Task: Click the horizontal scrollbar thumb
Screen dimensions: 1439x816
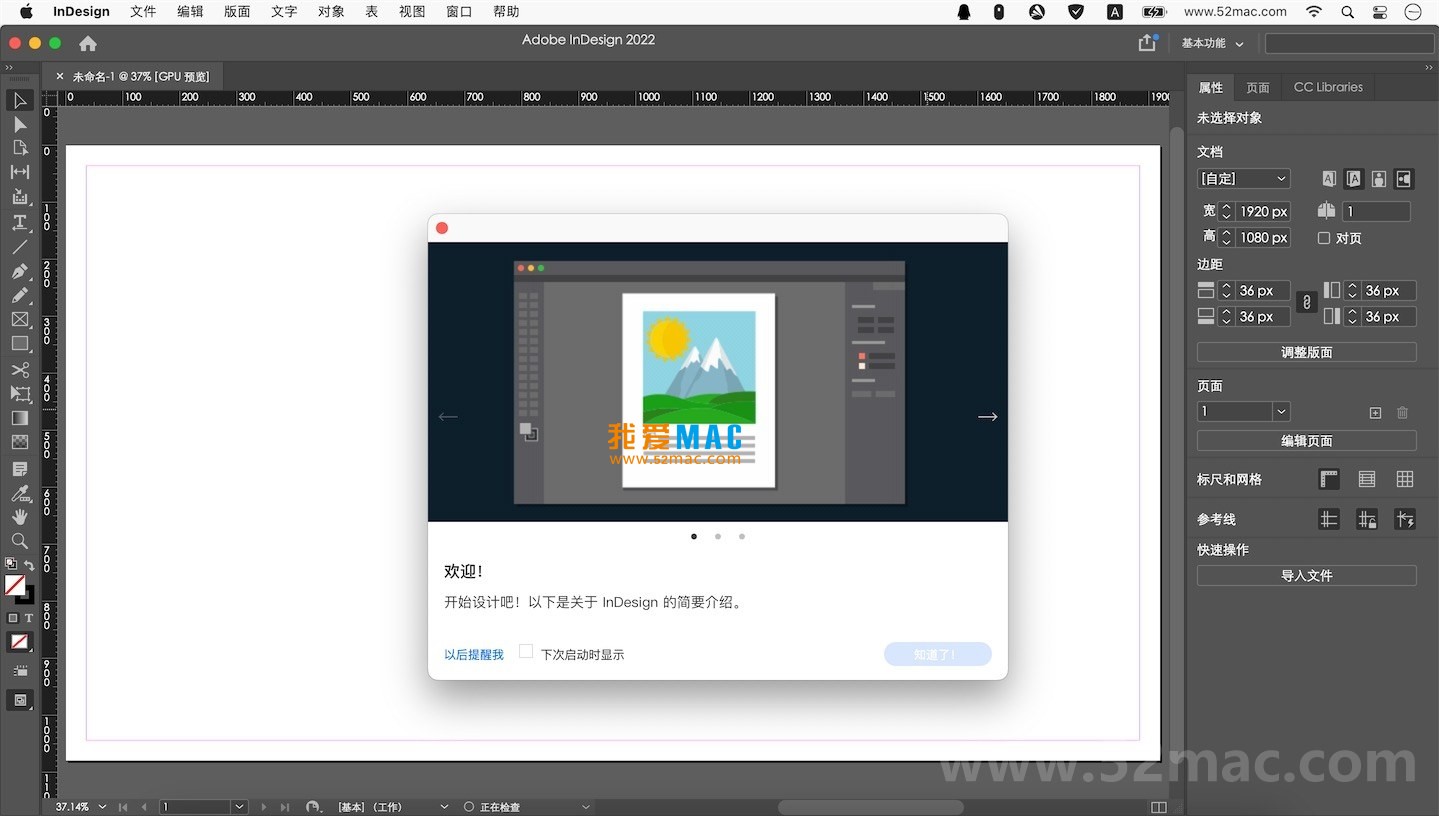Action: (x=870, y=807)
